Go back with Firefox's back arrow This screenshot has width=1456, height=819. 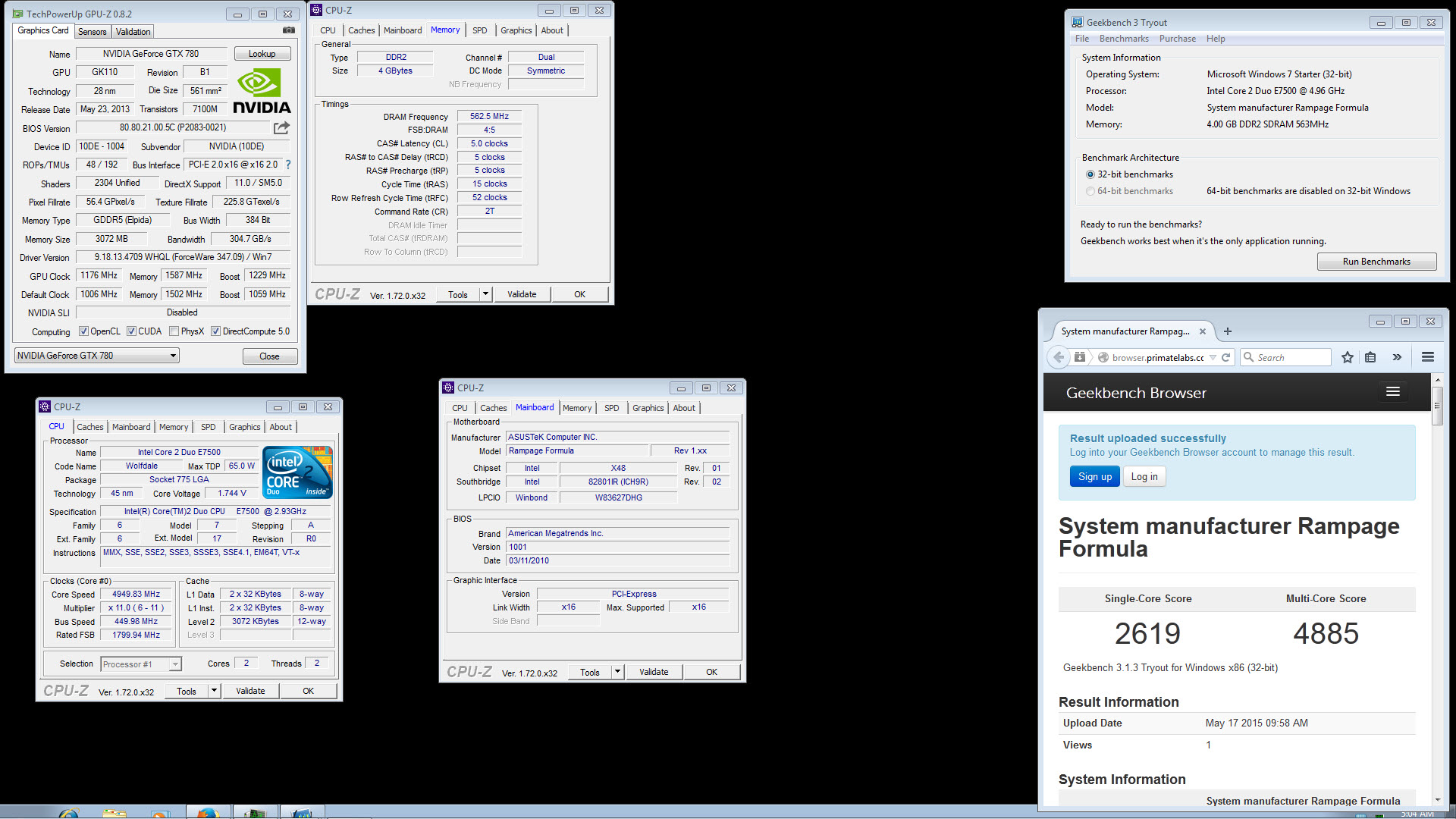pos(1059,357)
